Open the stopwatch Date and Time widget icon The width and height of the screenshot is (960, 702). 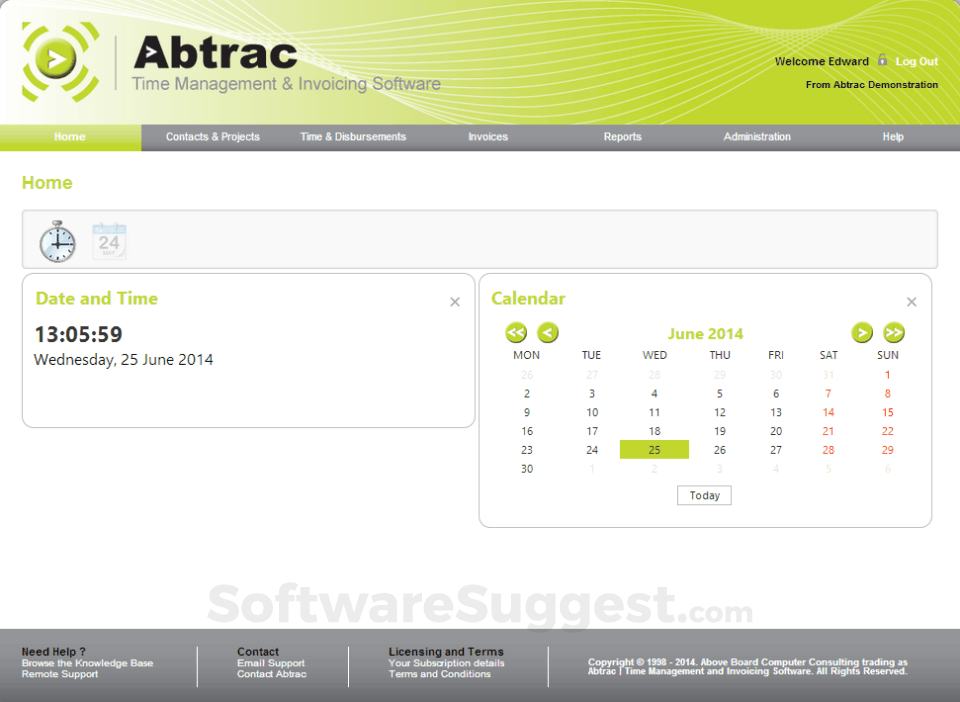point(58,242)
